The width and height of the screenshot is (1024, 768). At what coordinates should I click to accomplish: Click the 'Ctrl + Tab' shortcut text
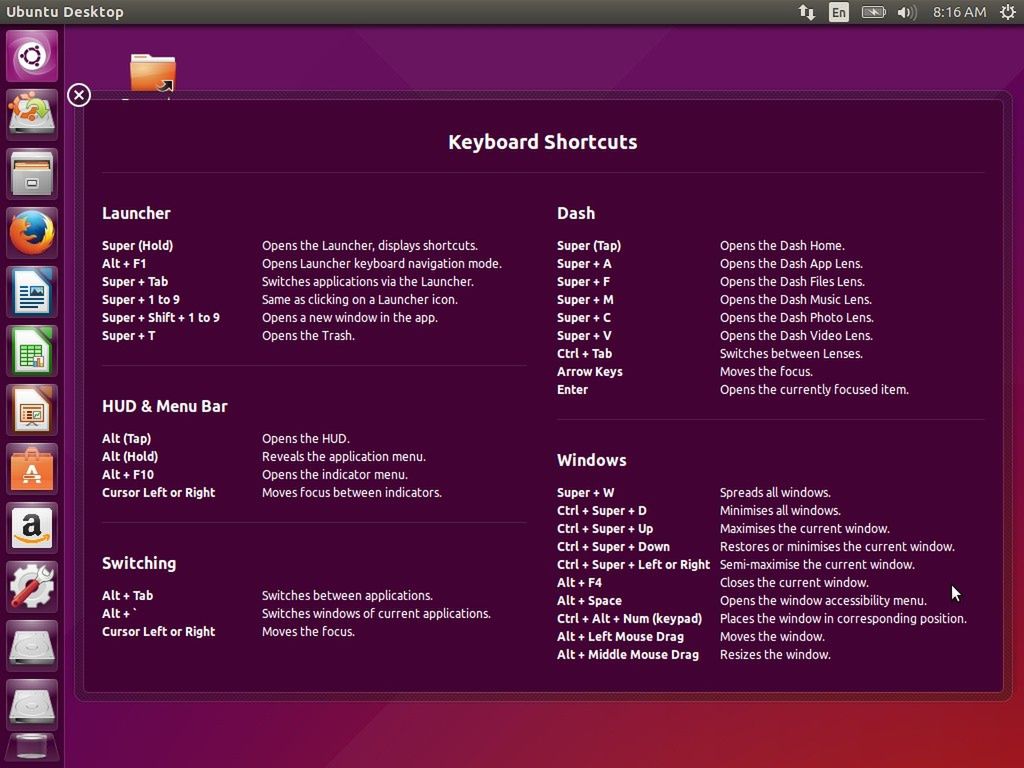coord(584,353)
